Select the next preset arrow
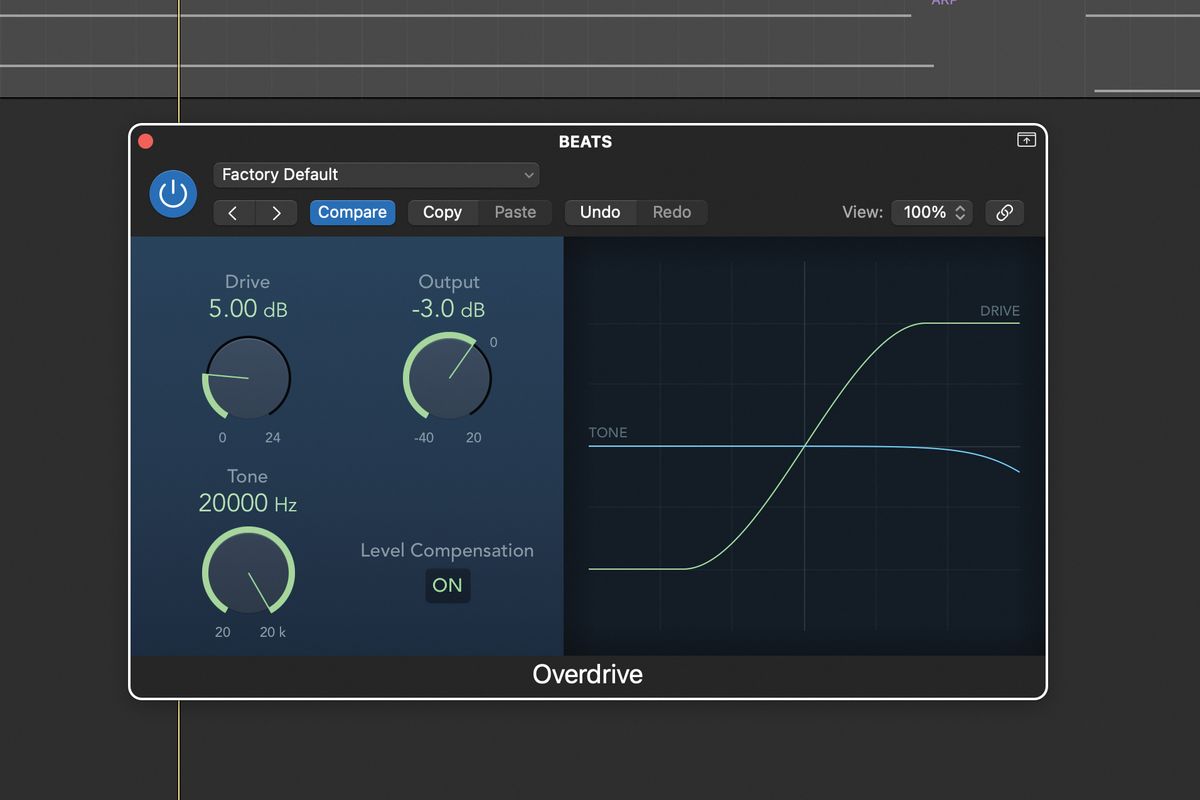Screen dimensions: 1200x800 276,212
